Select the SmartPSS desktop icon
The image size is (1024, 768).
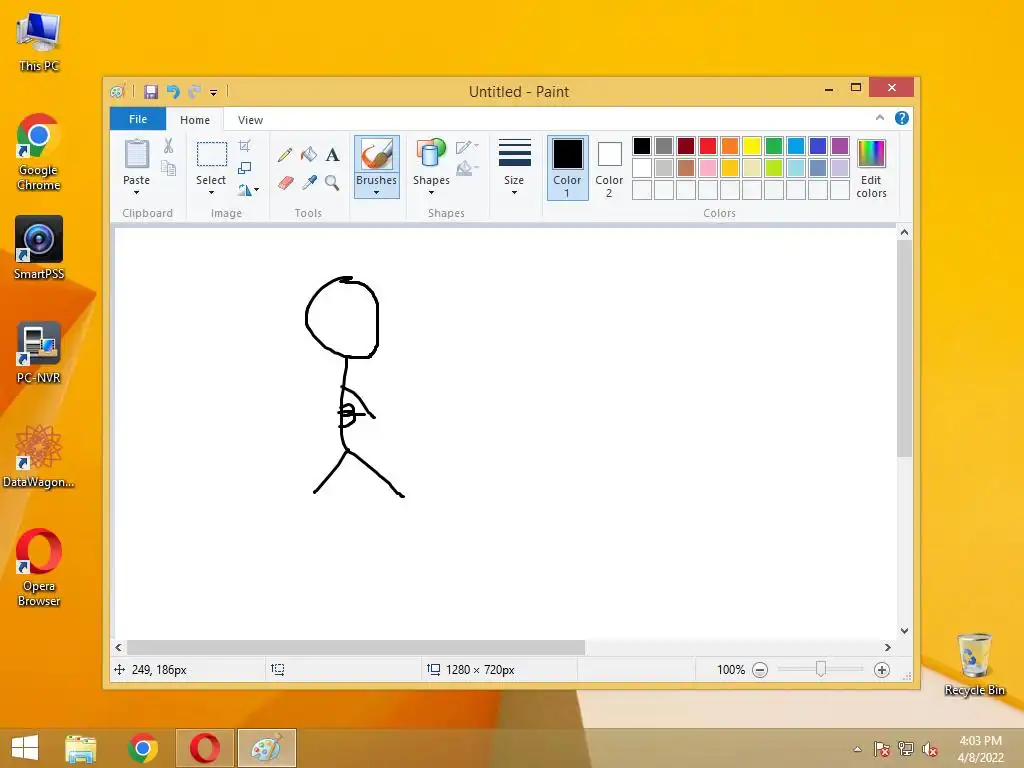(39, 248)
